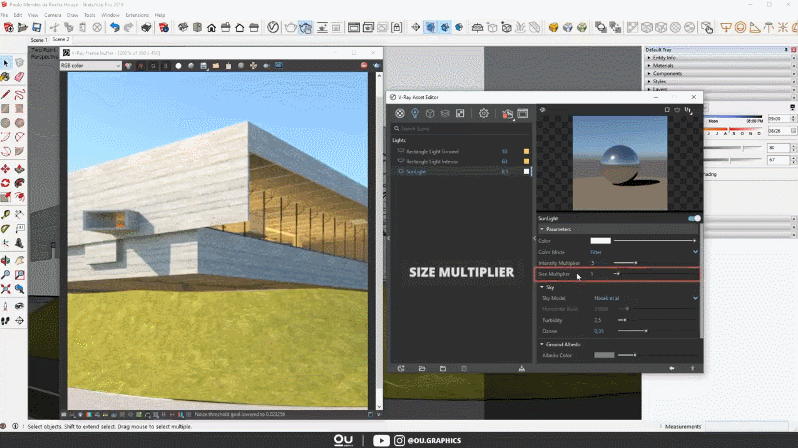Select the SketchUp arrow Select tool
Screen dimensions: 798x448
pyautogui.click(x=6, y=63)
